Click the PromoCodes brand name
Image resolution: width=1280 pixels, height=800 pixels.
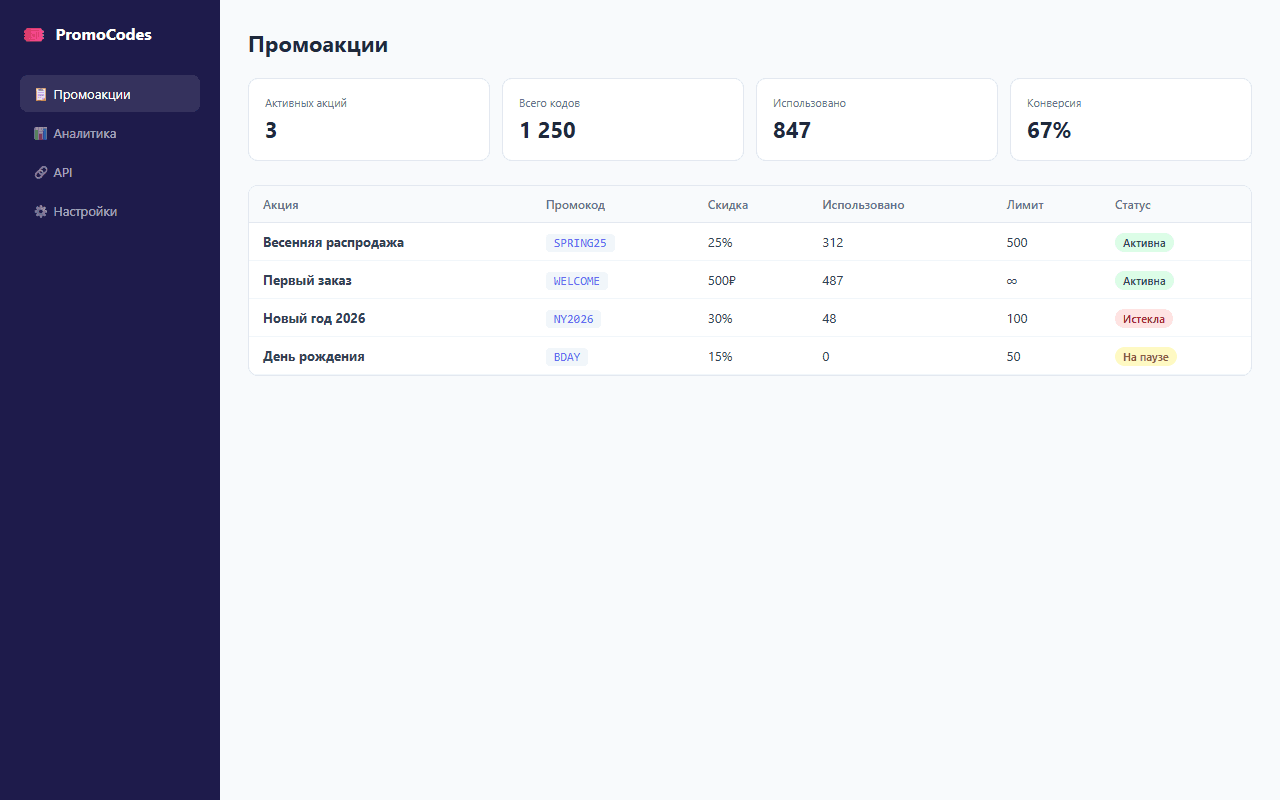[104, 34]
